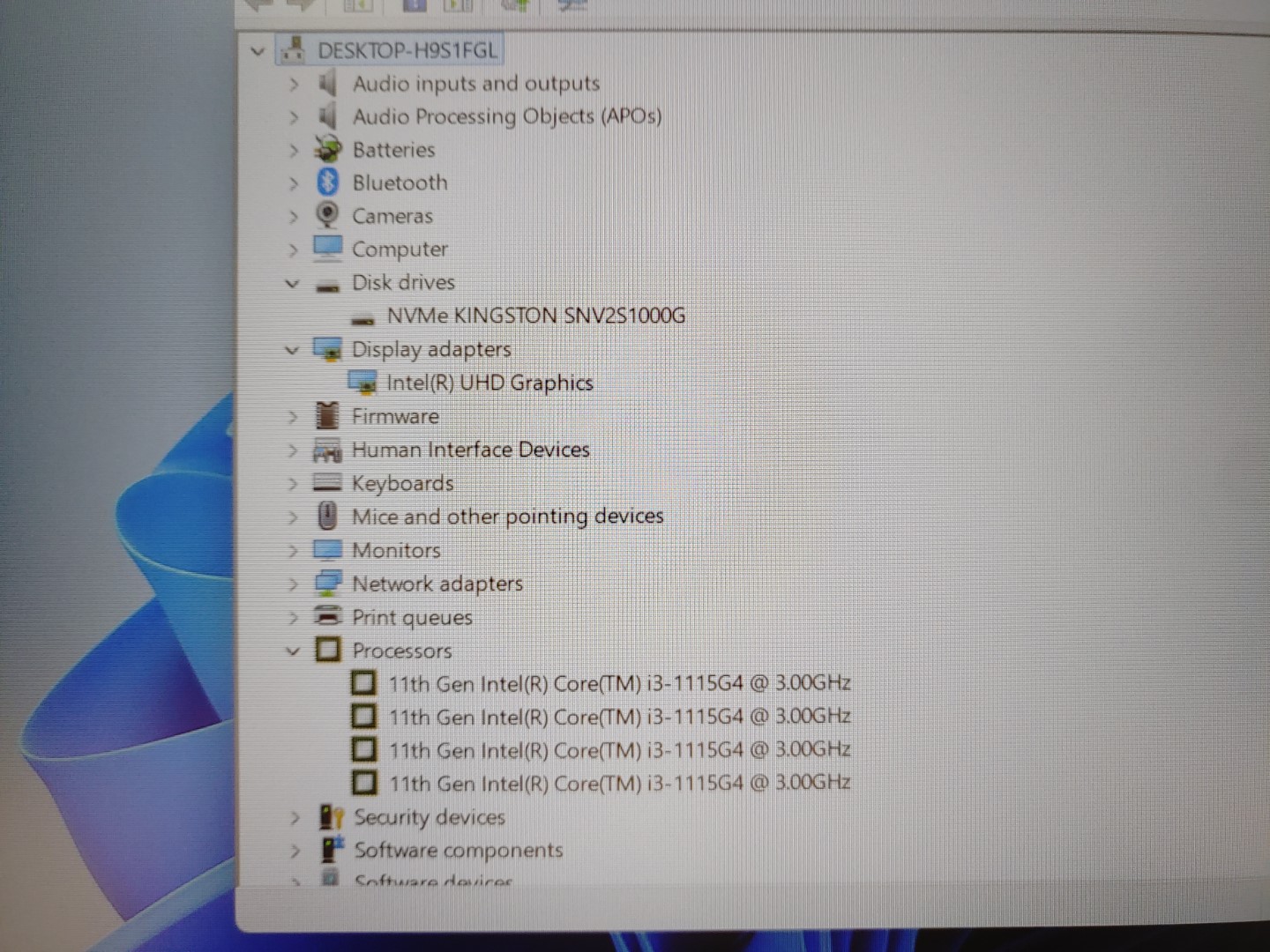Expand the Audio inputs and outputs node
The image size is (1270, 952).
[x=294, y=84]
